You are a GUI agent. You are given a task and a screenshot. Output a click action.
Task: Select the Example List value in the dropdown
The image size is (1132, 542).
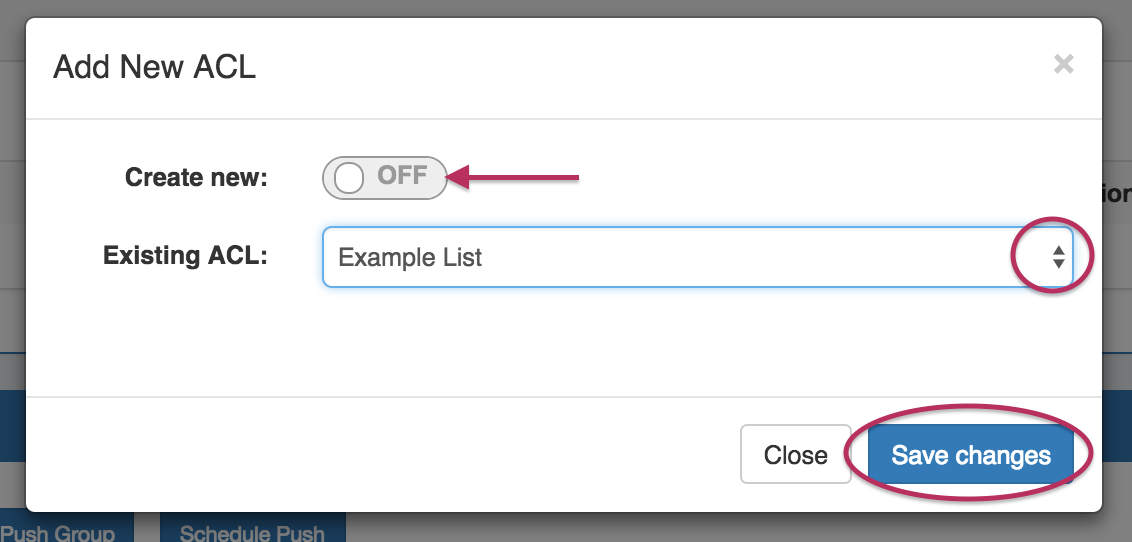tap(411, 257)
